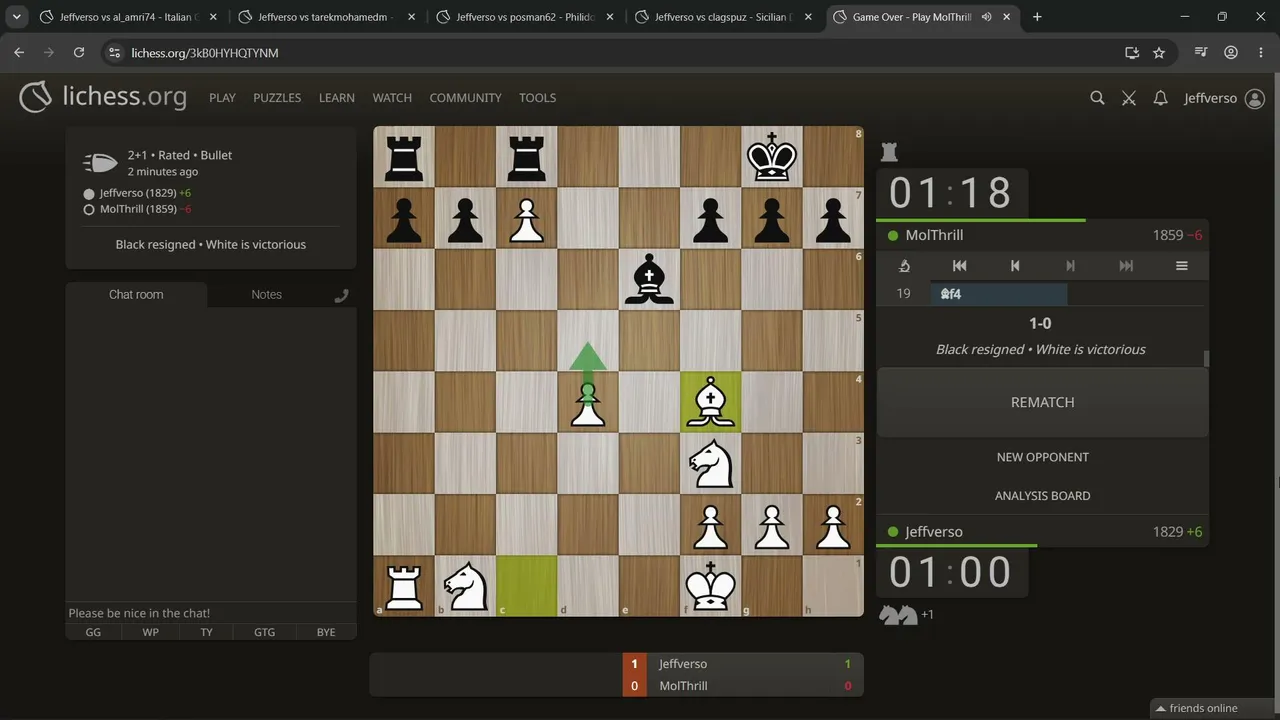Click the black king on g8
1280x720 pixels.
point(772,157)
